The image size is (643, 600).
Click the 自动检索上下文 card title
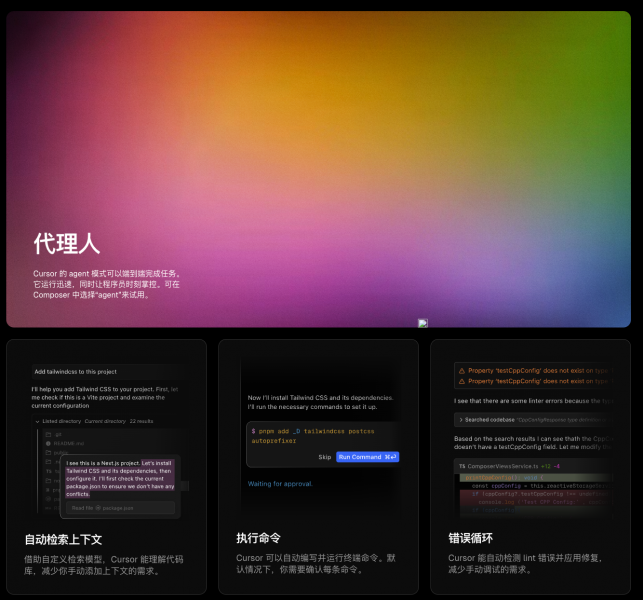(x=63, y=539)
